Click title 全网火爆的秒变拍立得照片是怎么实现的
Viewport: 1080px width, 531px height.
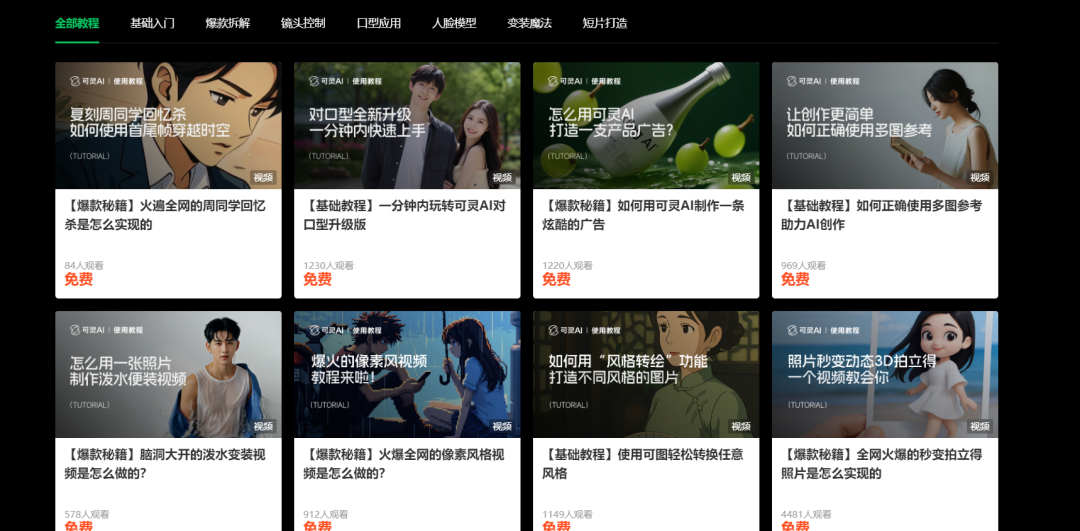[882, 464]
